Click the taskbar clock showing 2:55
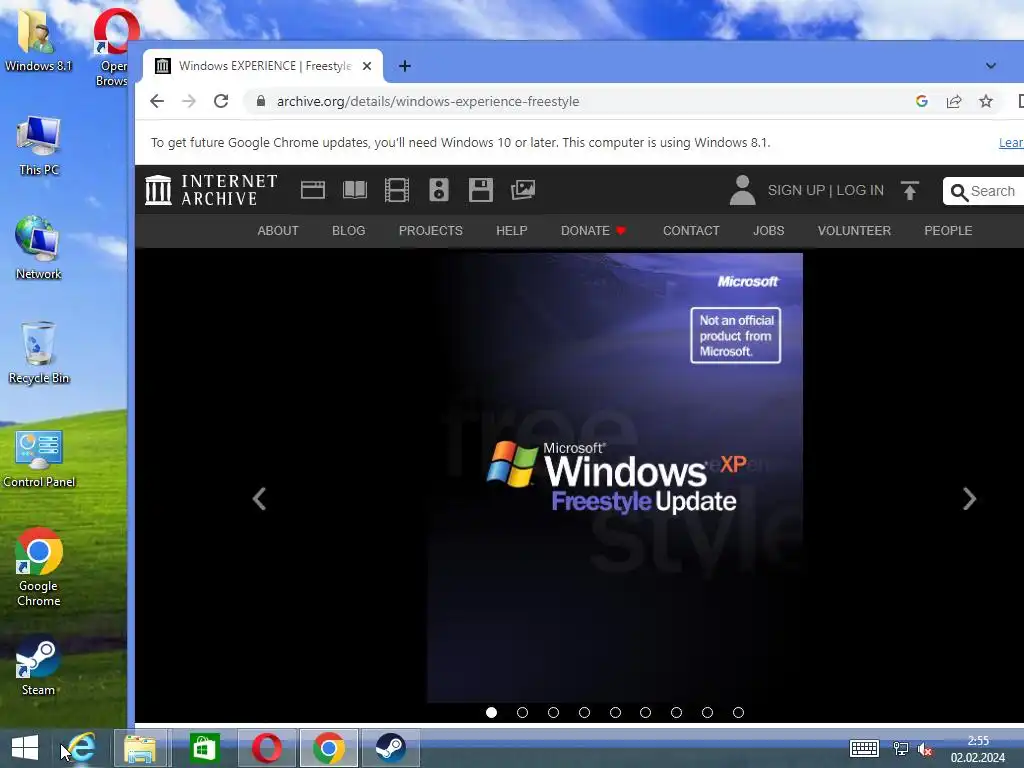 [x=978, y=749]
